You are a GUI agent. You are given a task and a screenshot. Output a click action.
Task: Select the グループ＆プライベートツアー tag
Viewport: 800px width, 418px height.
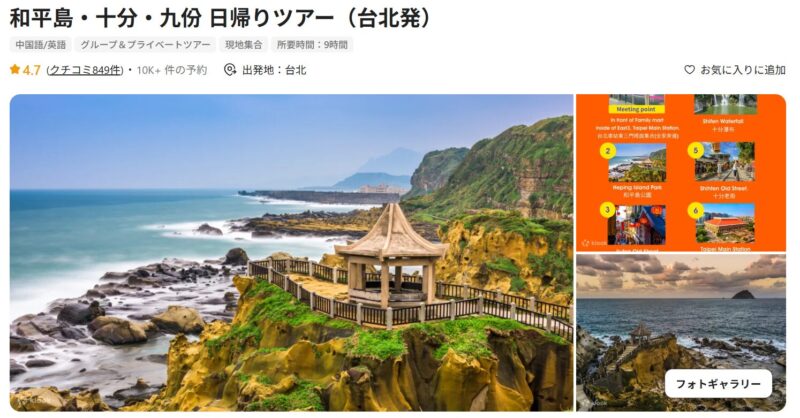tap(145, 44)
